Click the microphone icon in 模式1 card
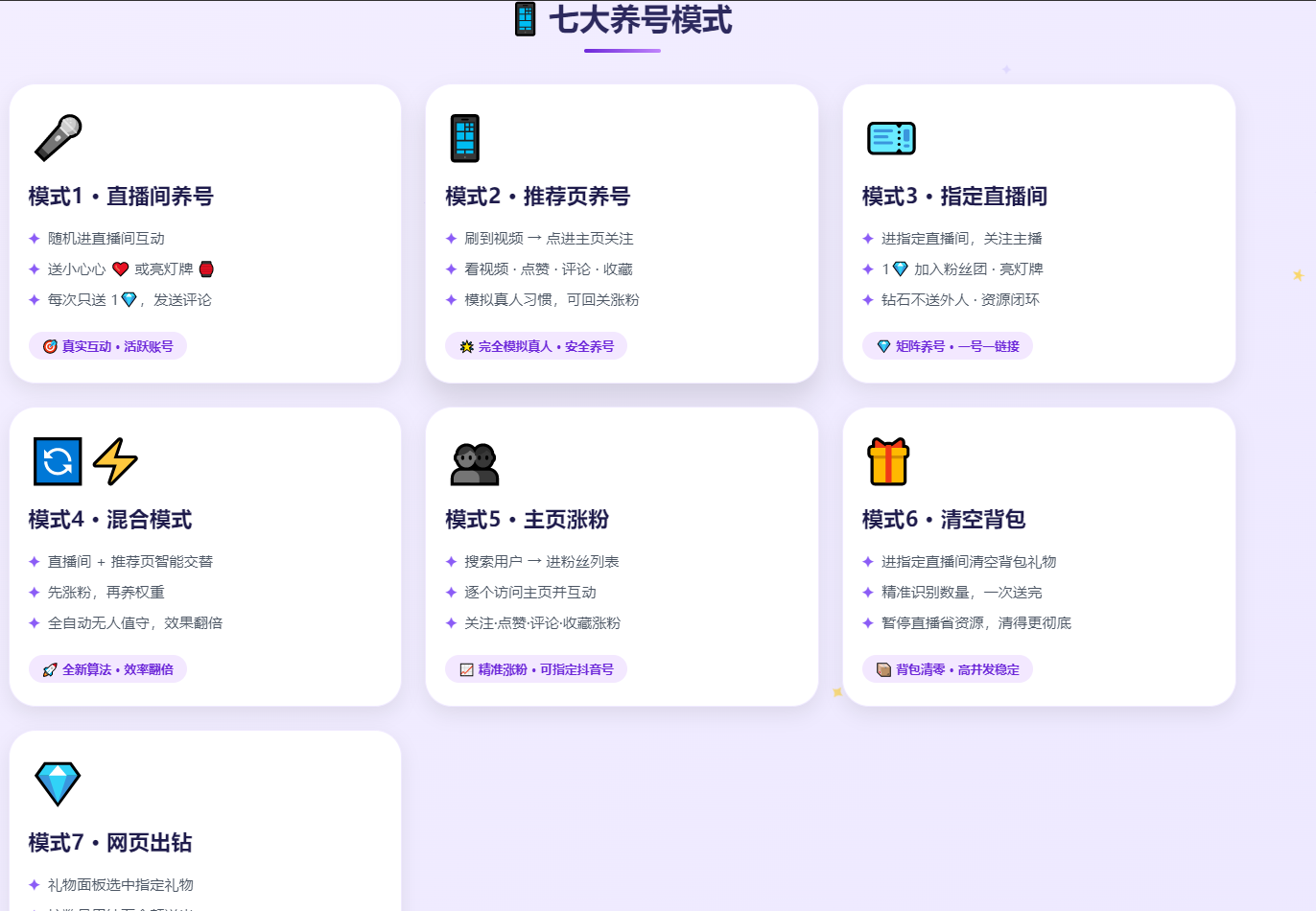 [x=58, y=137]
